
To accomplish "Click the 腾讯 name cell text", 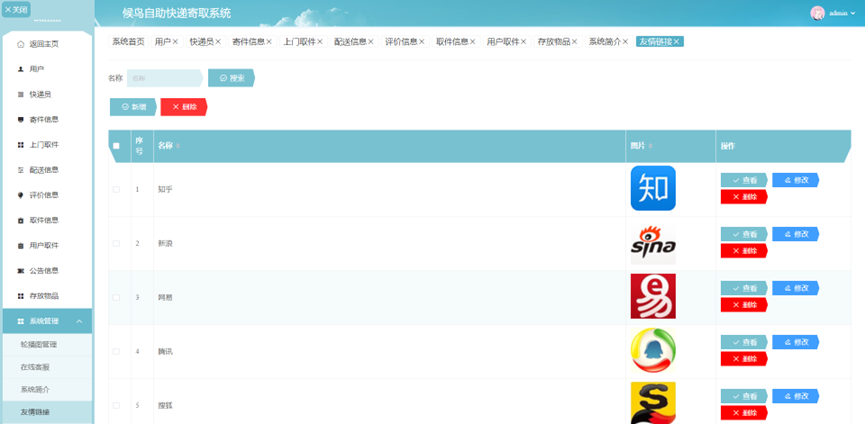I will [165, 351].
